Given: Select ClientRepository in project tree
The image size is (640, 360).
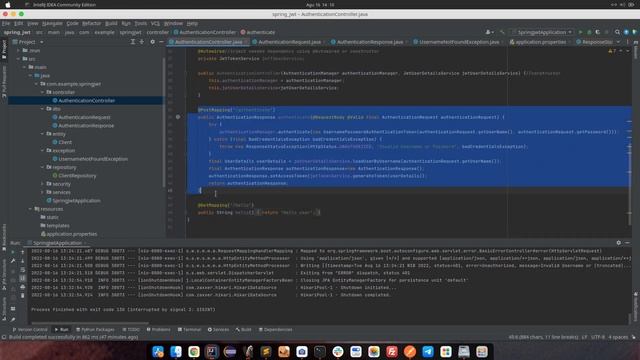Looking at the screenshot, I should coord(74,176).
